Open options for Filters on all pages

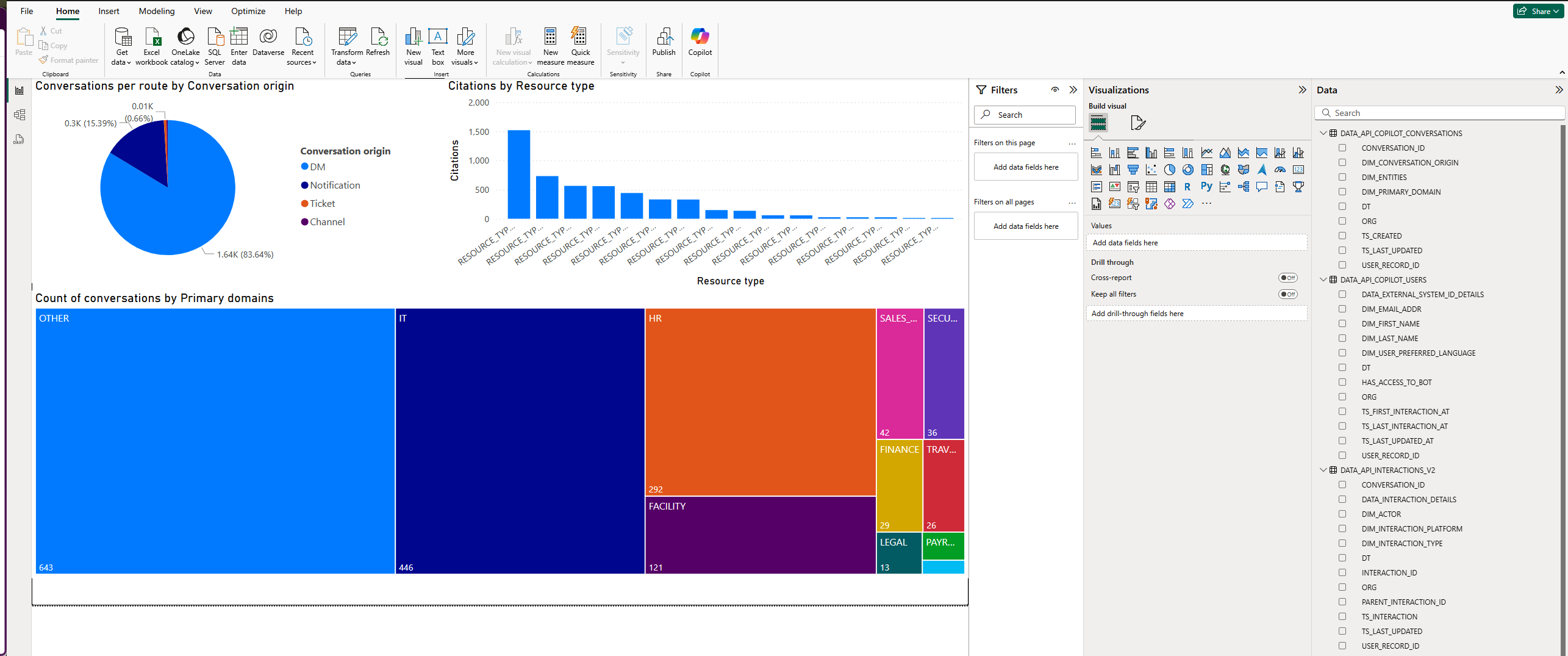[1072, 203]
